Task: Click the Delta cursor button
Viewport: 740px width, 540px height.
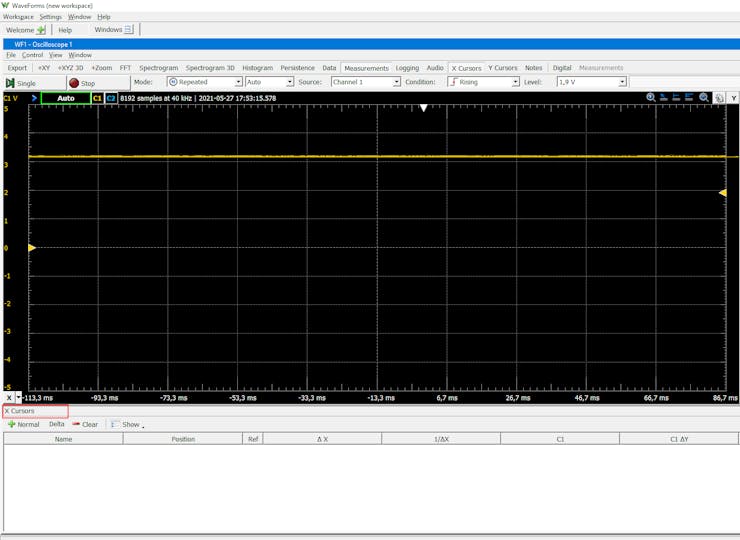Action: [56, 424]
